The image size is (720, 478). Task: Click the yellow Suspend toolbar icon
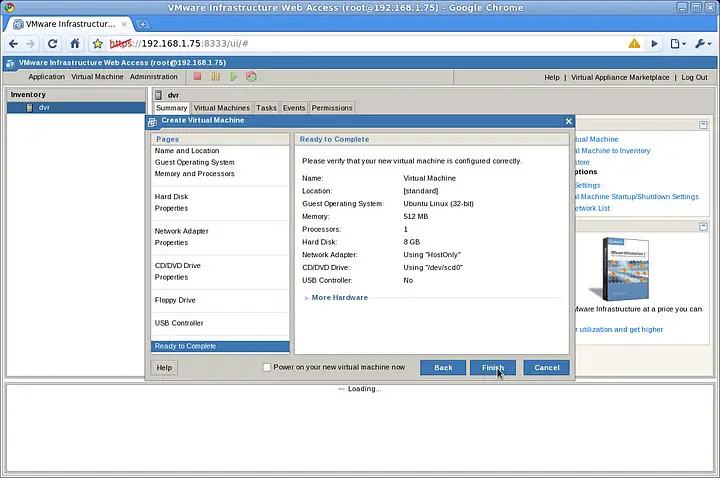click(215, 77)
